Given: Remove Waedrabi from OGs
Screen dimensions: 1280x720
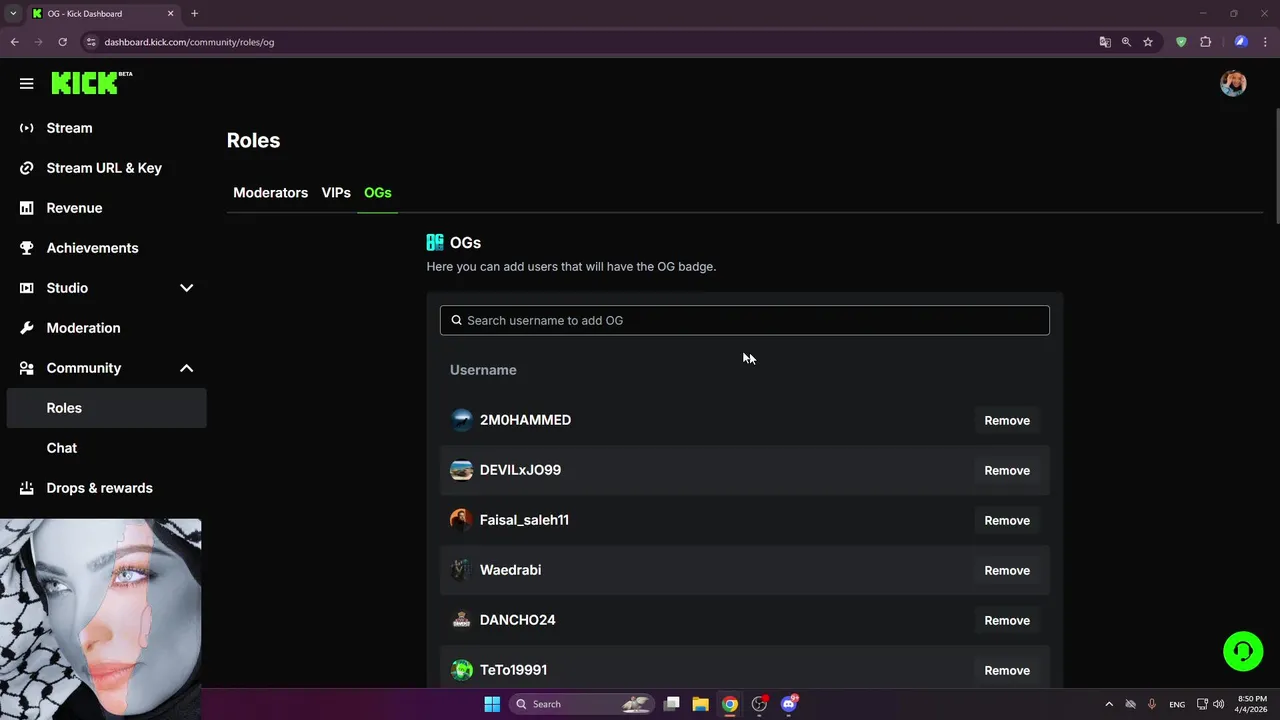Looking at the screenshot, I should (1007, 570).
